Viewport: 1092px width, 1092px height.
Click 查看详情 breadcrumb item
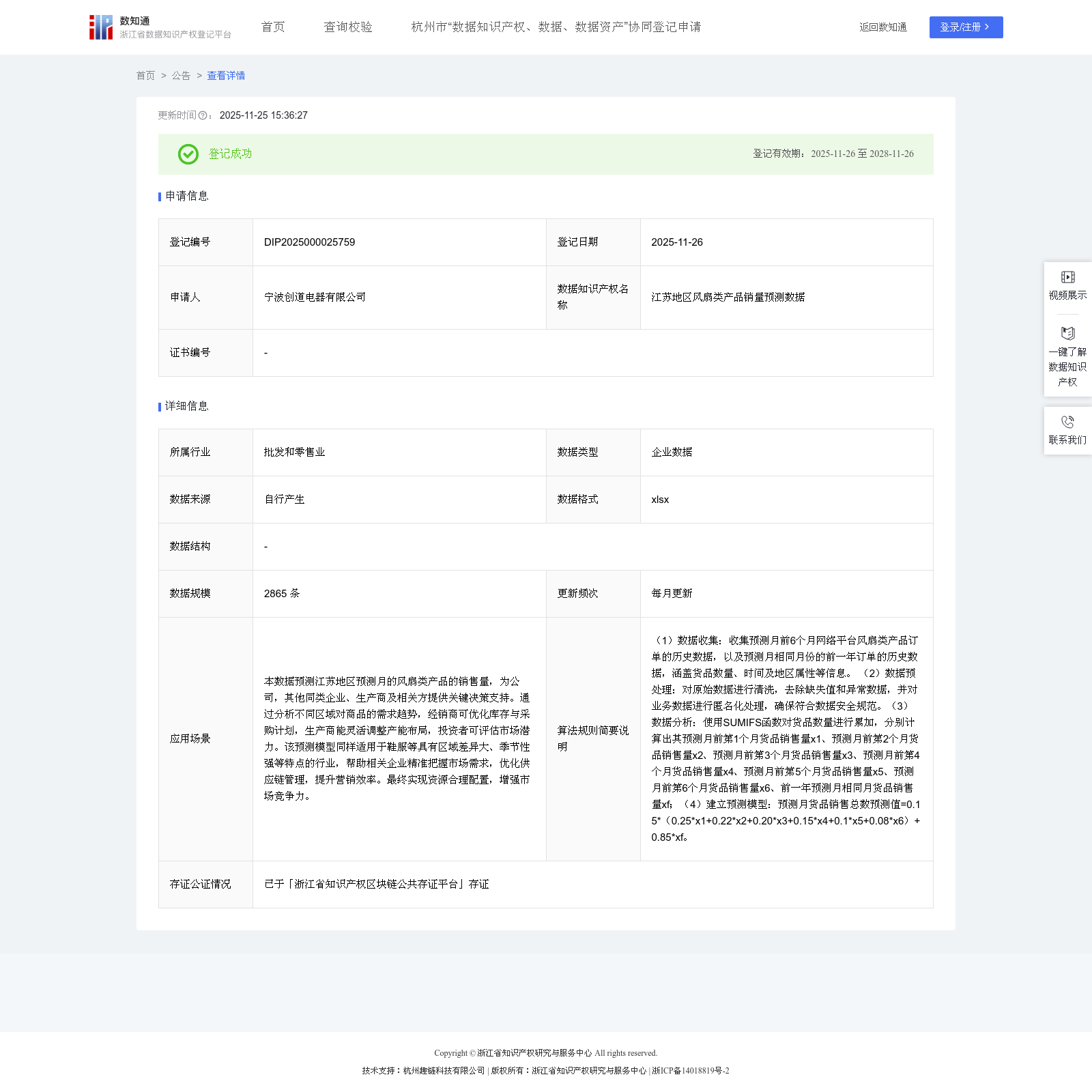tap(226, 76)
